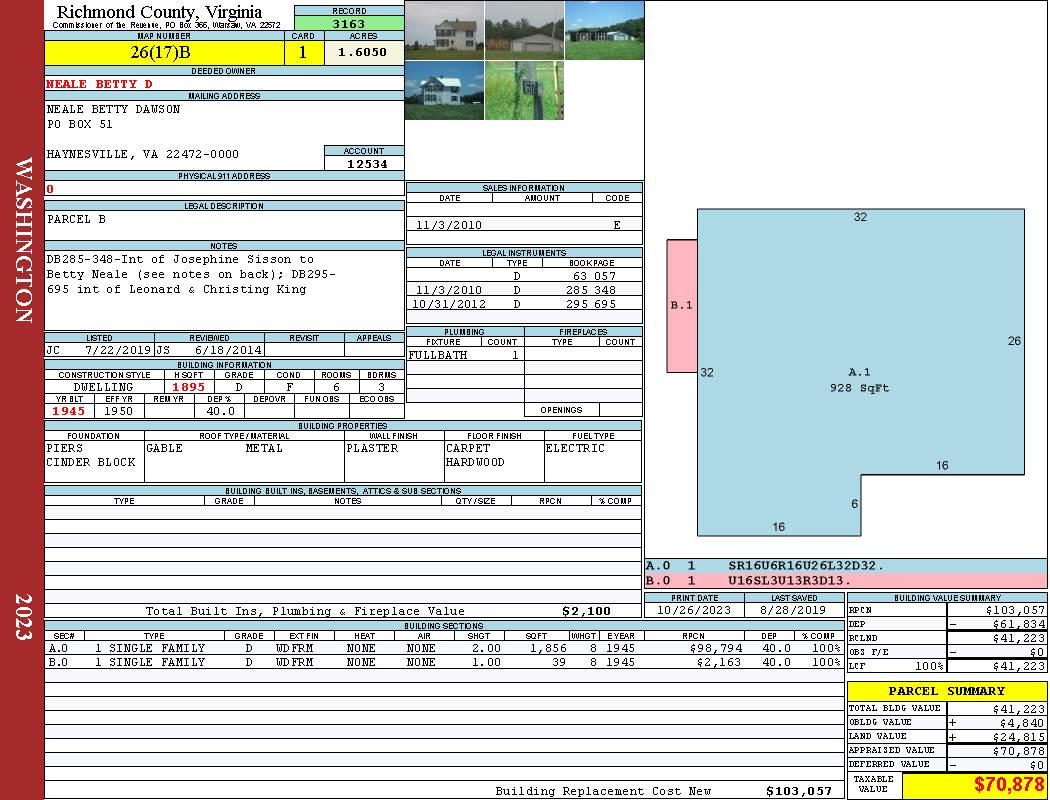Image resolution: width=1050 pixels, height=800 pixels.
Task: Click section RPCN value $2,163
Action: (719, 662)
